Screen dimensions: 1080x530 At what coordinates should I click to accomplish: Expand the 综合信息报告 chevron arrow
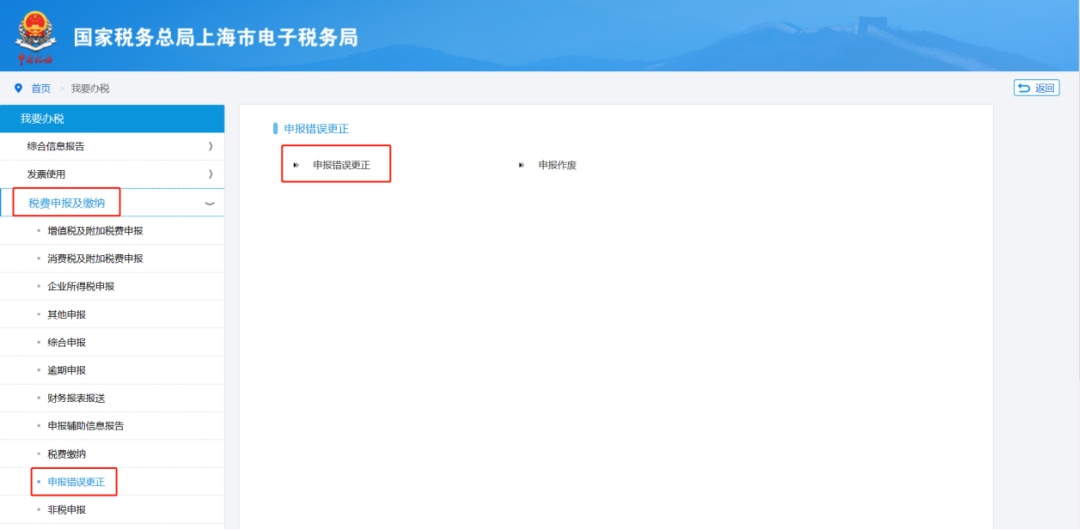coord(210,146)
